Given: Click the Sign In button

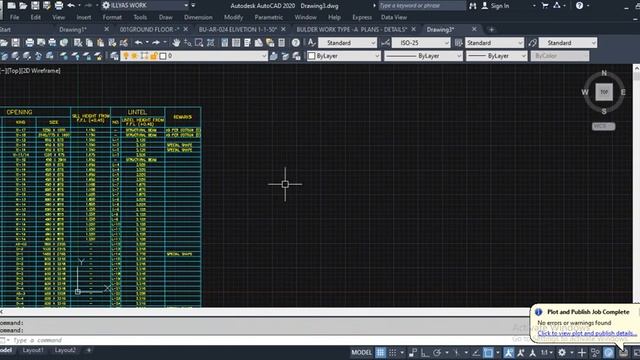Looking at the screenshot, I should (x=496, y=6).
